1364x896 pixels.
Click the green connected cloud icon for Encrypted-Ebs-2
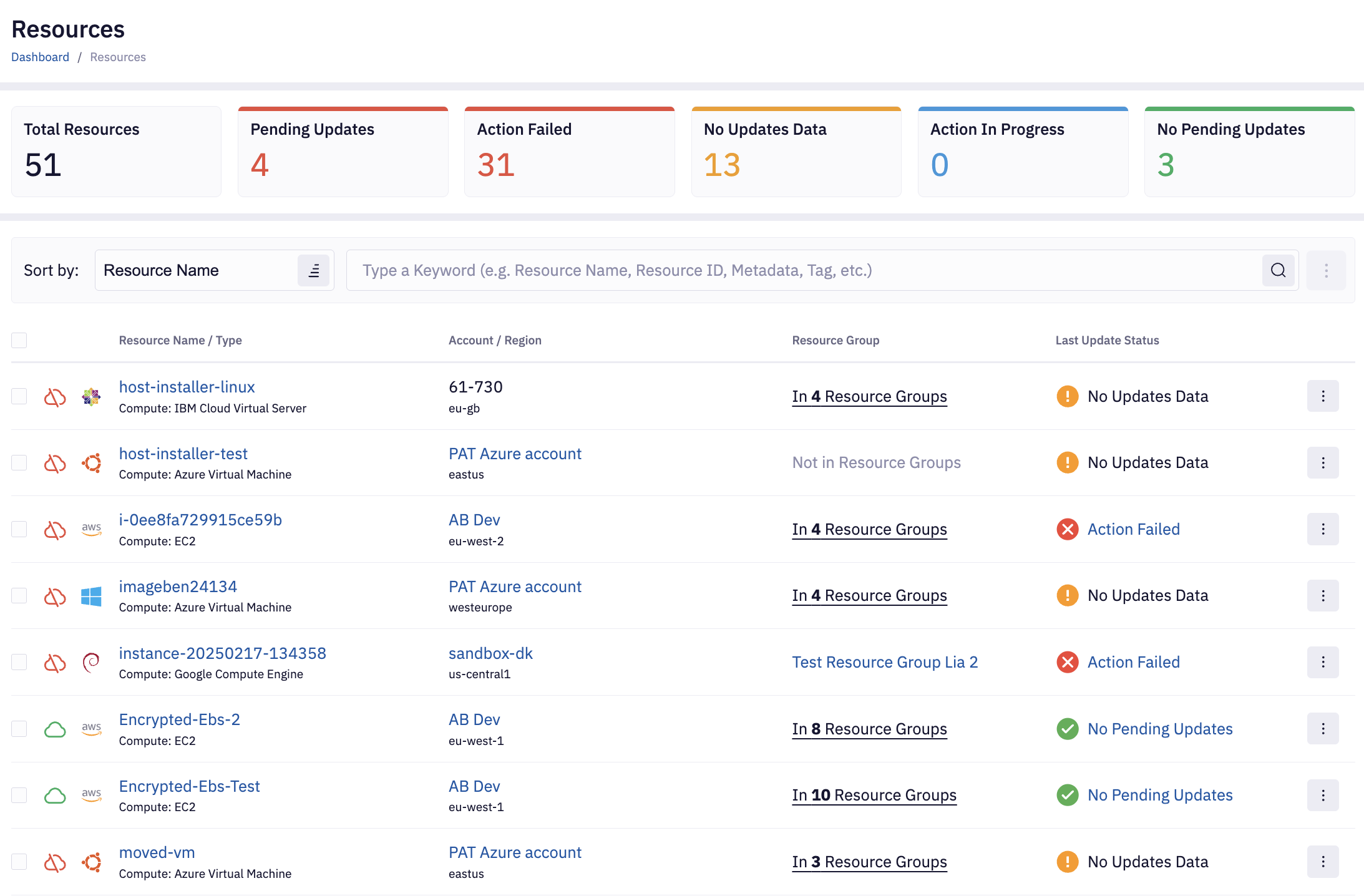[55, 729]
